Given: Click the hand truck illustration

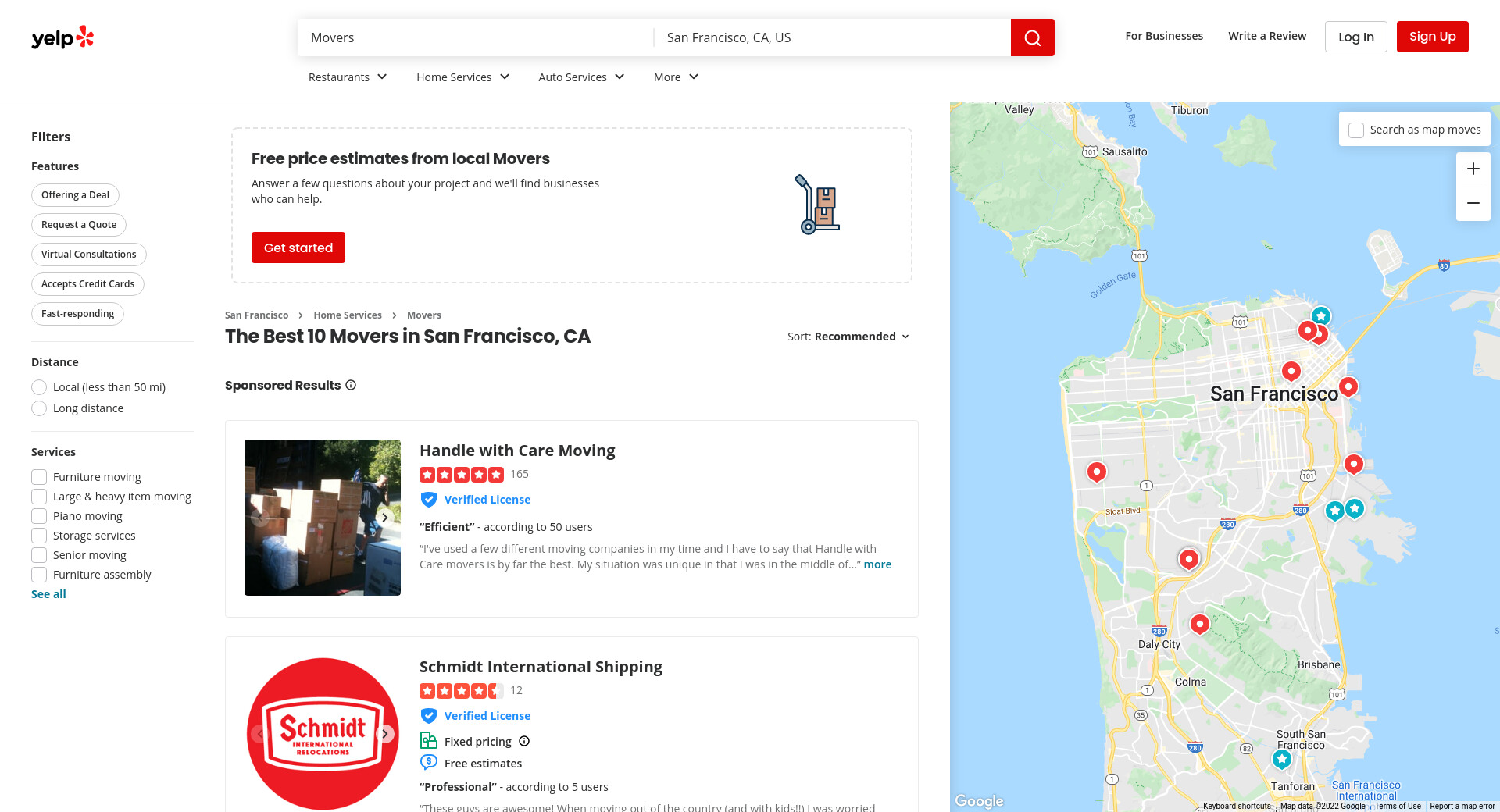Looking at the screenshot, I should (816, 205).
